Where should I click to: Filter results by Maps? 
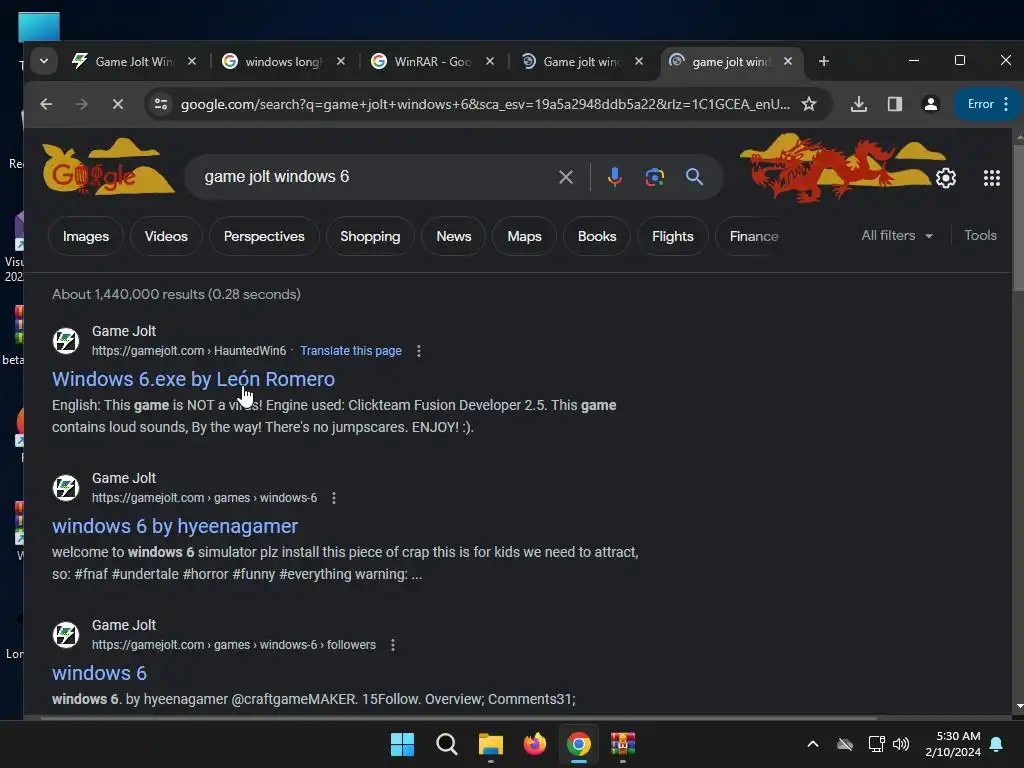pos(524,236)
